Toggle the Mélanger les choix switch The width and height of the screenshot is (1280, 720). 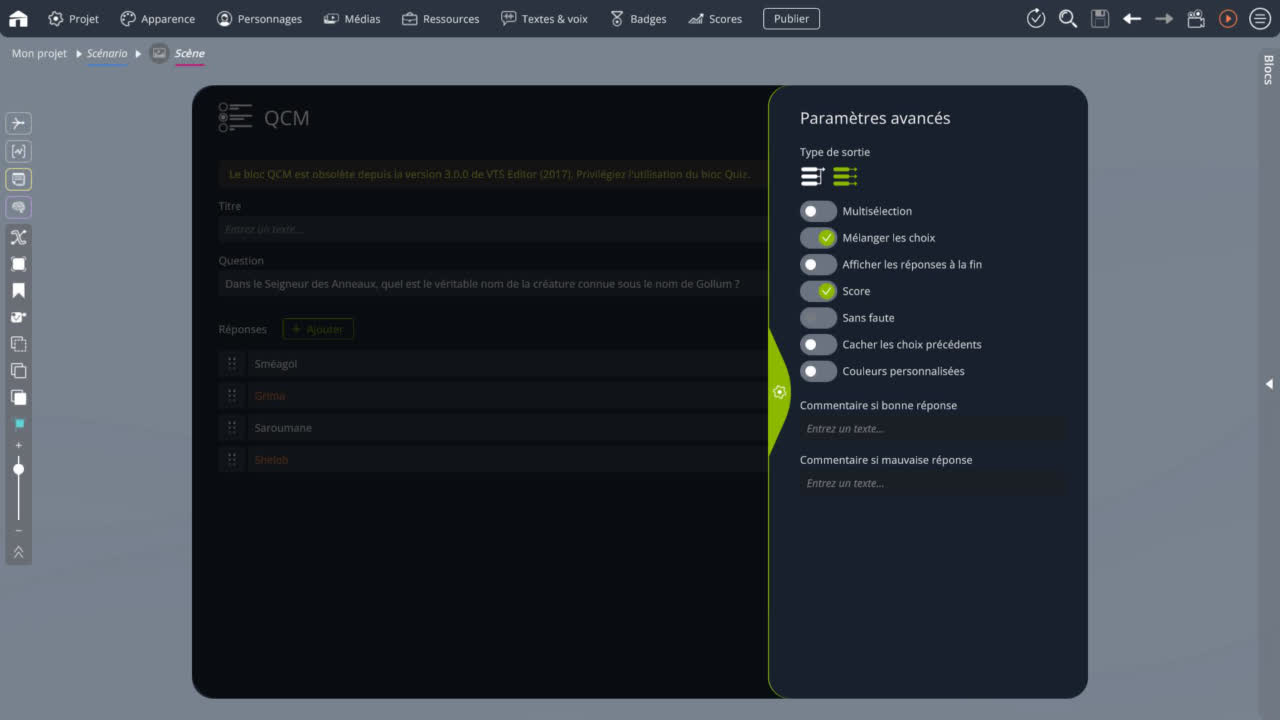click(818, 238)
